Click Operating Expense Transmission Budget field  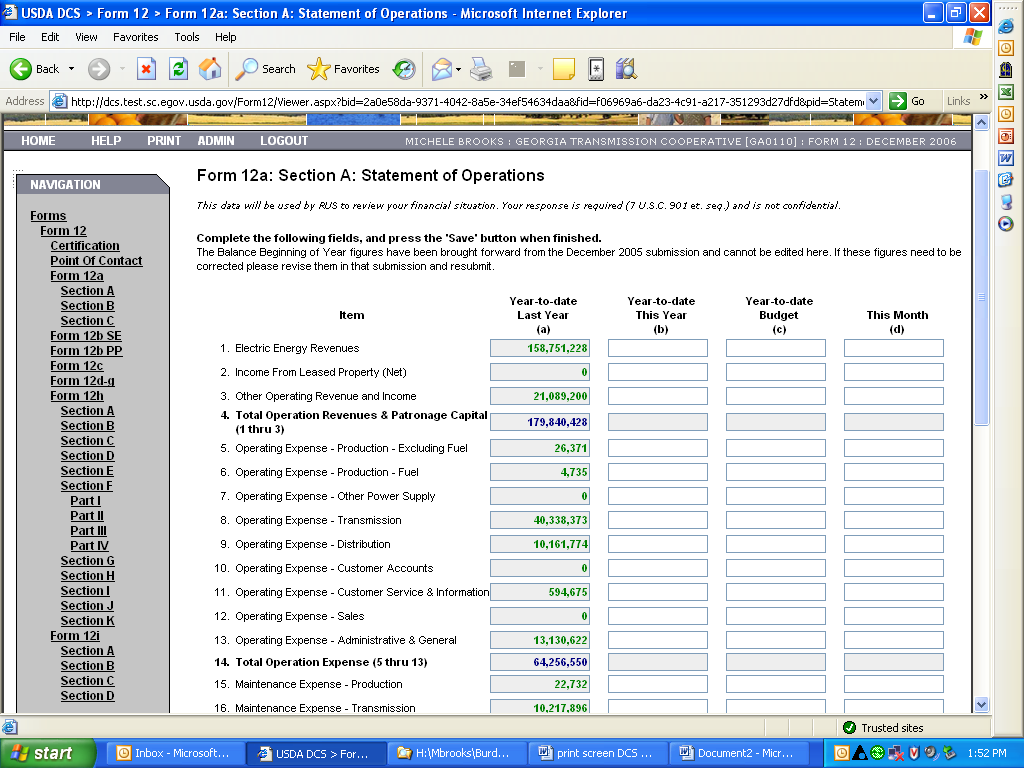tap(775, 520)
